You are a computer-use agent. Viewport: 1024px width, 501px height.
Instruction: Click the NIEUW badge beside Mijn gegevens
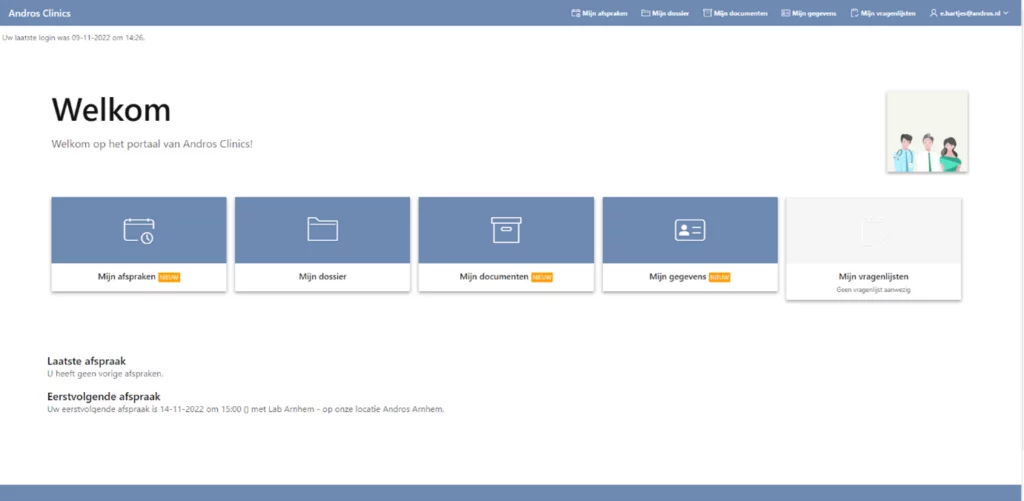[719, 277]
